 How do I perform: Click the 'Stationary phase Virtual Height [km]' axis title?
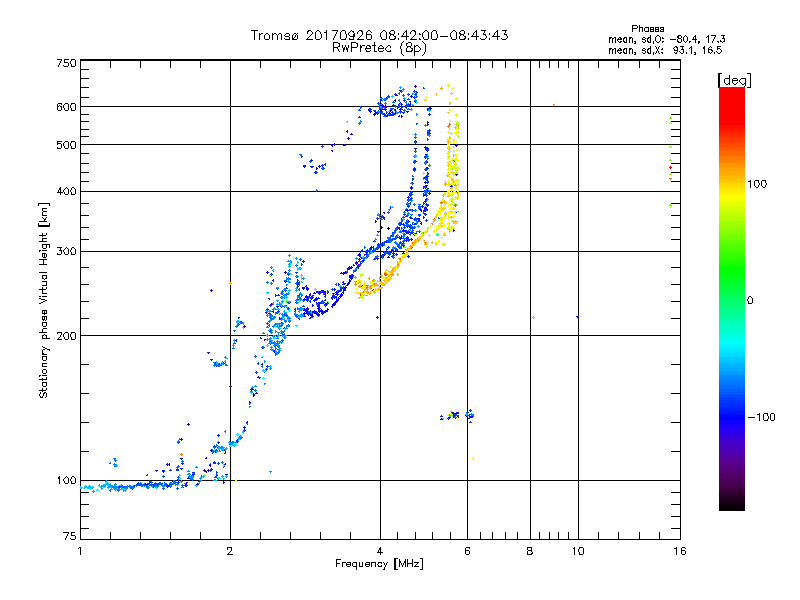tap(44, 300)
